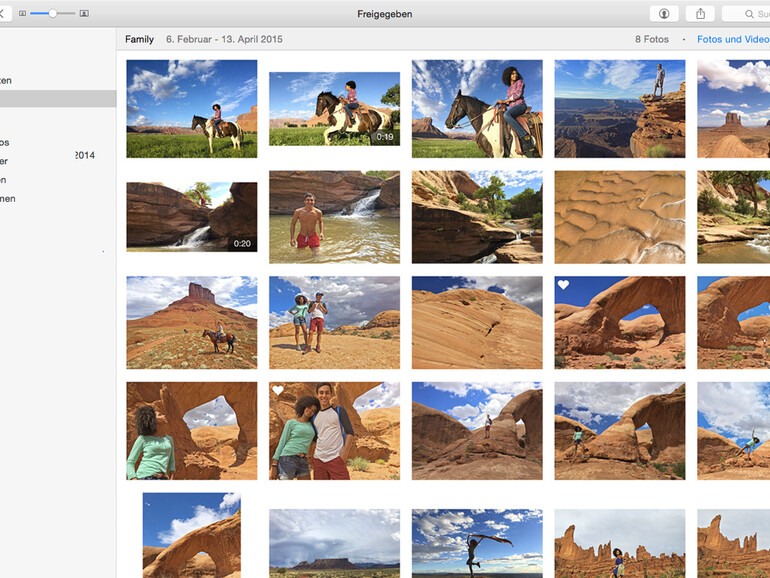
Task: Click the date range '6. Februar - 13. April 2015'
Action: click(x=224, y=39)
